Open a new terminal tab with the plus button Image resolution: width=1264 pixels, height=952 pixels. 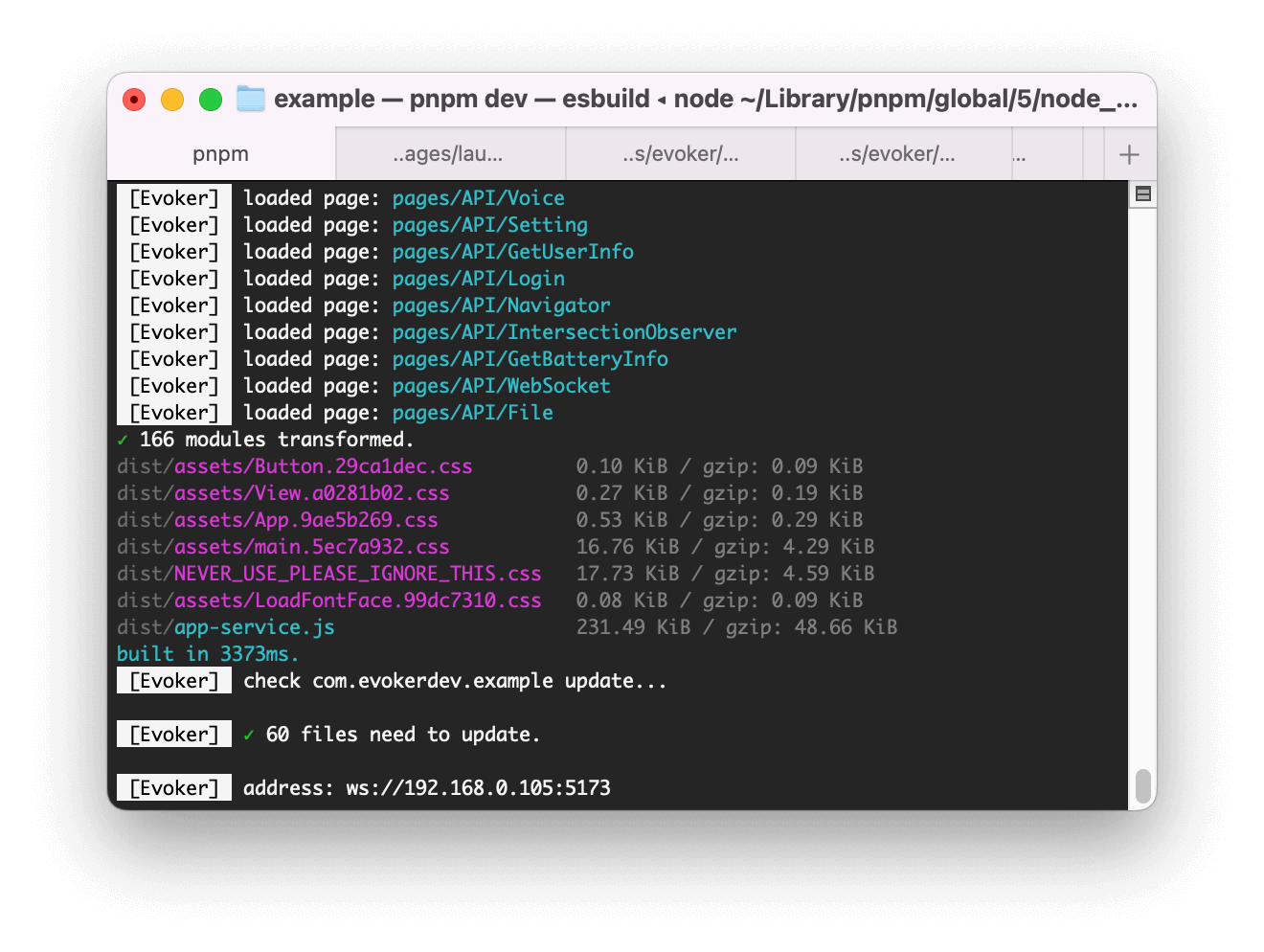(x=1129, y=154)
